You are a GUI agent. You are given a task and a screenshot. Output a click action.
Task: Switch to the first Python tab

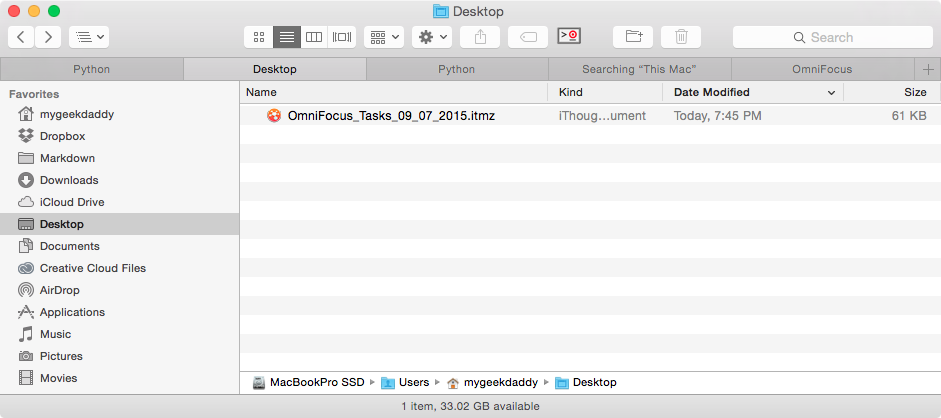(x=91, y=69)
